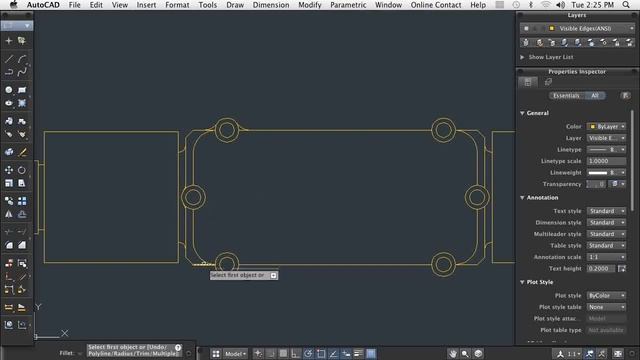Click the 3D orbit icon in status bar

(x=478, y=353)
